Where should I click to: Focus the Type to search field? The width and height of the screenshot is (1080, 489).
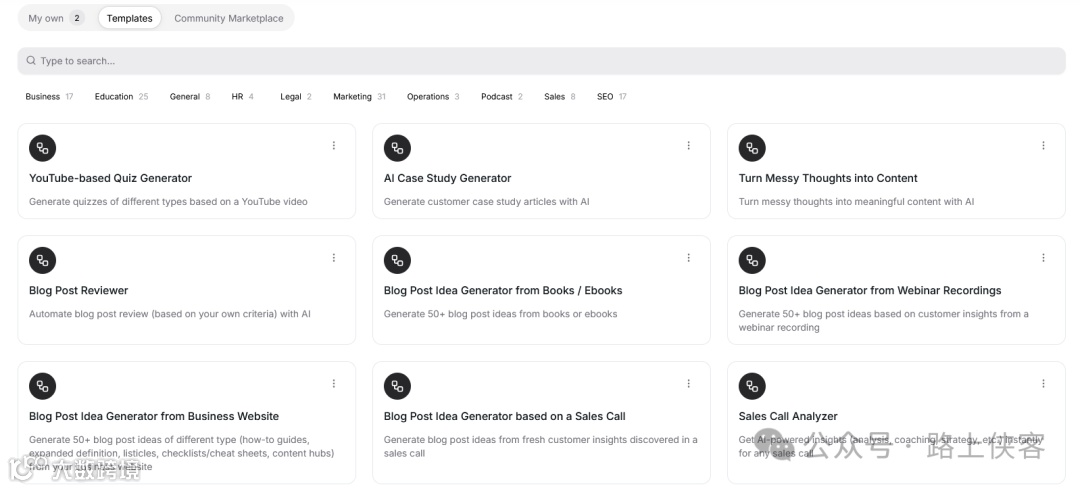pos(540,61)
